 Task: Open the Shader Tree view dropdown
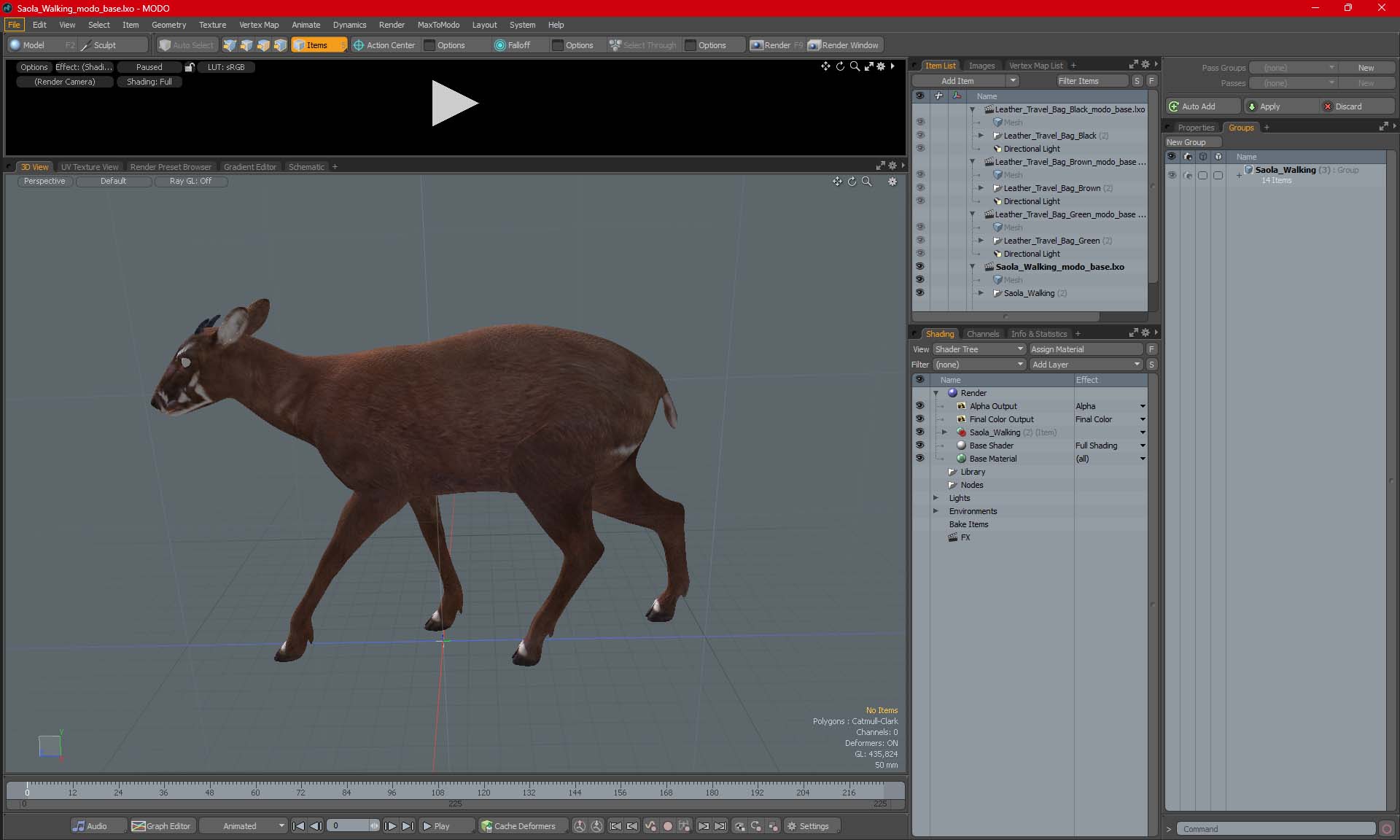pyautogui.click(x=979, y=349)
